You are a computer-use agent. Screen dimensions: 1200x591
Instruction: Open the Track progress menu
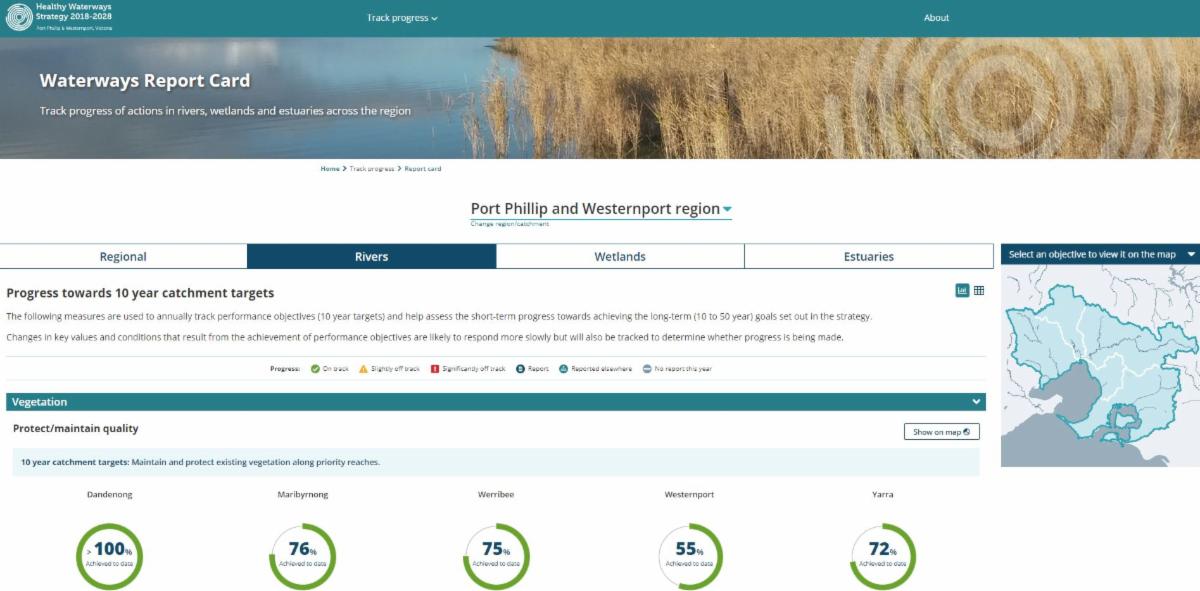(x=402, y=18)
